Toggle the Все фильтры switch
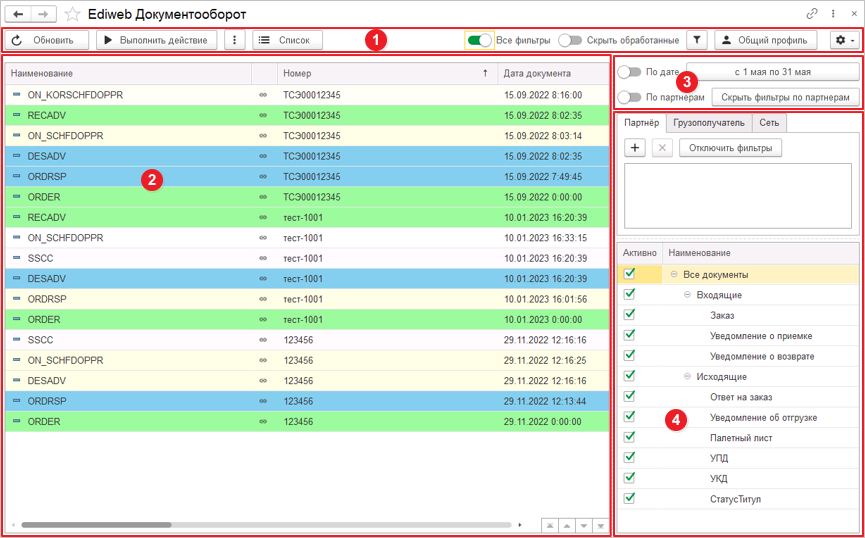865x538 pixels. pyautogui.click(x=479, y=40)
